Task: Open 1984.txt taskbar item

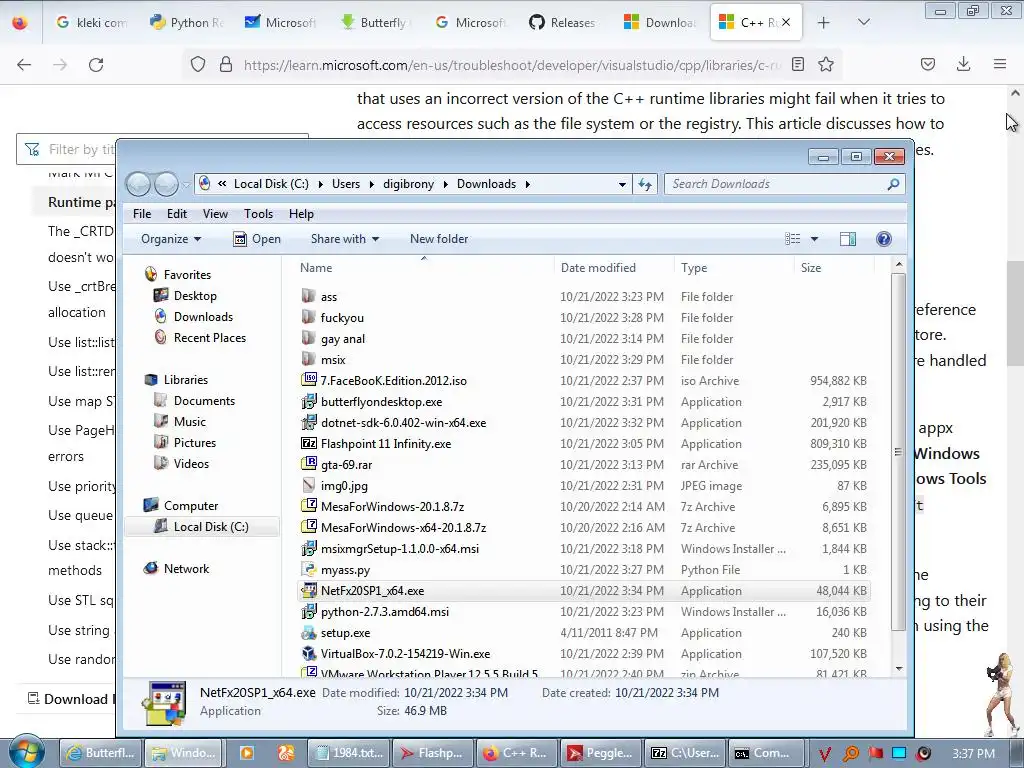Action: [350, 753]
